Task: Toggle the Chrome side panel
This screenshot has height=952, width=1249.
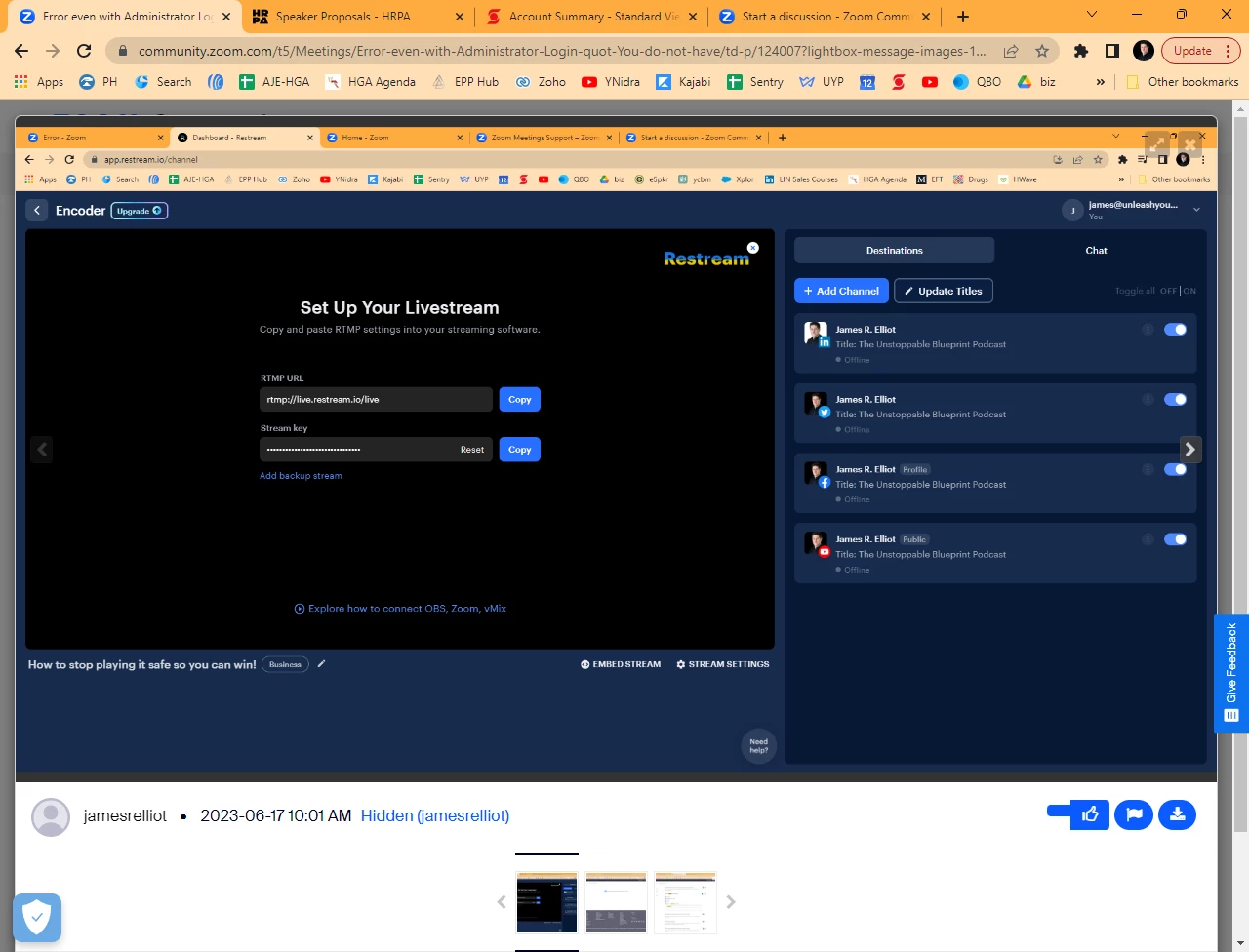Action: coord(1112,51)
